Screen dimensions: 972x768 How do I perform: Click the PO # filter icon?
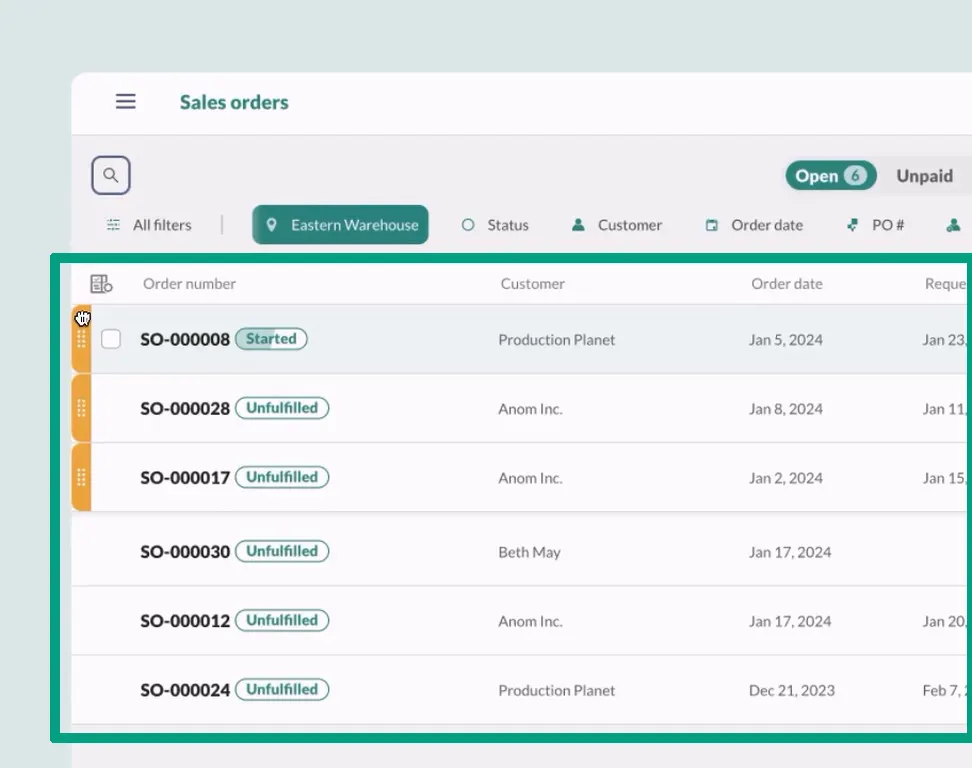pyautogui.click(x=852, y=225)
